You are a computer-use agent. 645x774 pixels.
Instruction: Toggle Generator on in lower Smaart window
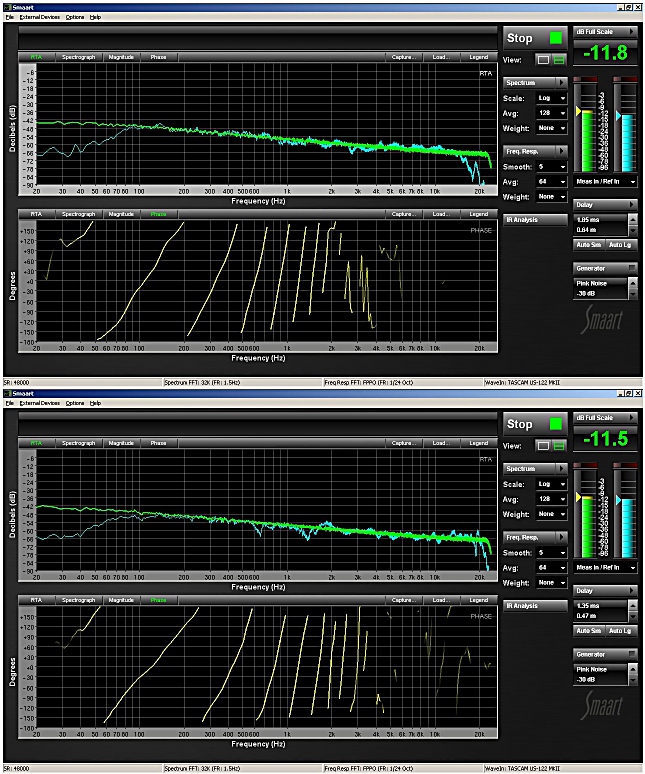(632, 654)
